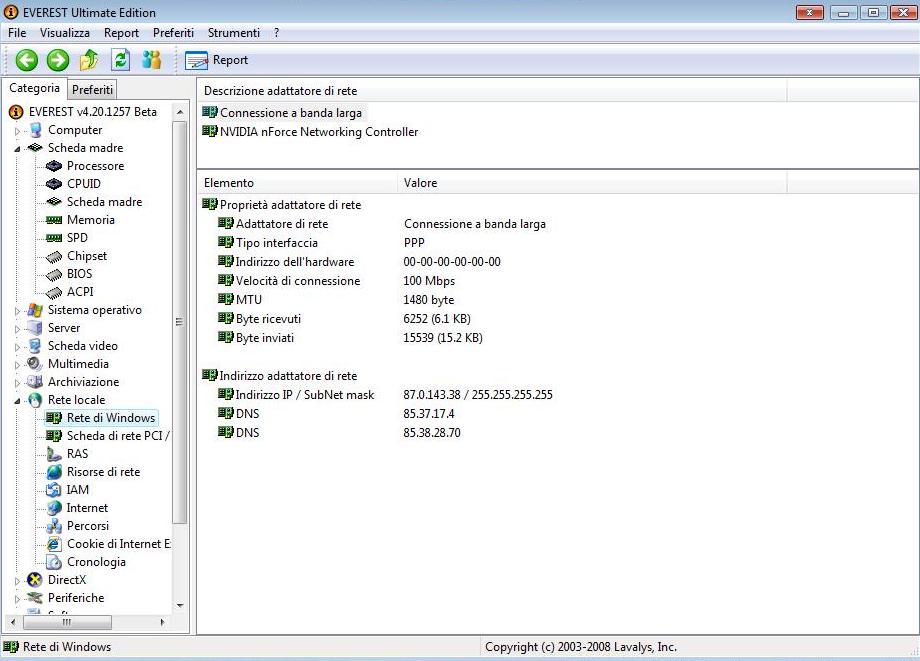Expand the DirectX tree node
The image size is (920, 661).
point(17,581)
